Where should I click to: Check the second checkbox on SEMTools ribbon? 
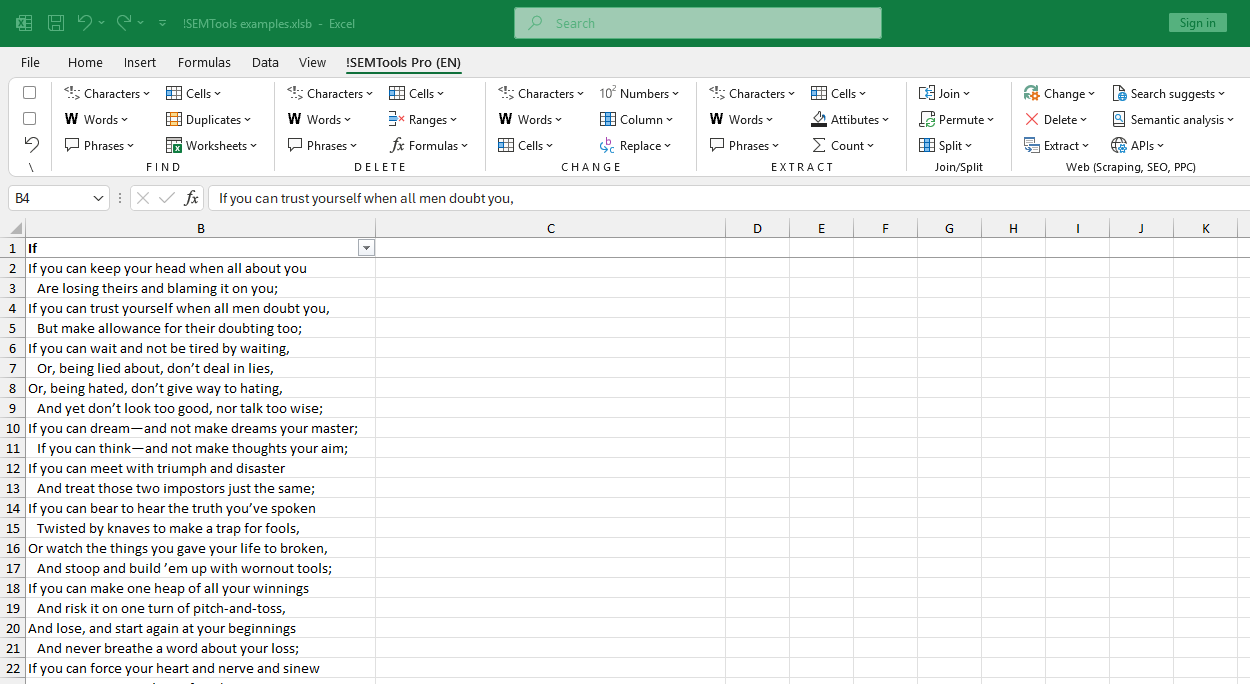click(x=29, y=118)
